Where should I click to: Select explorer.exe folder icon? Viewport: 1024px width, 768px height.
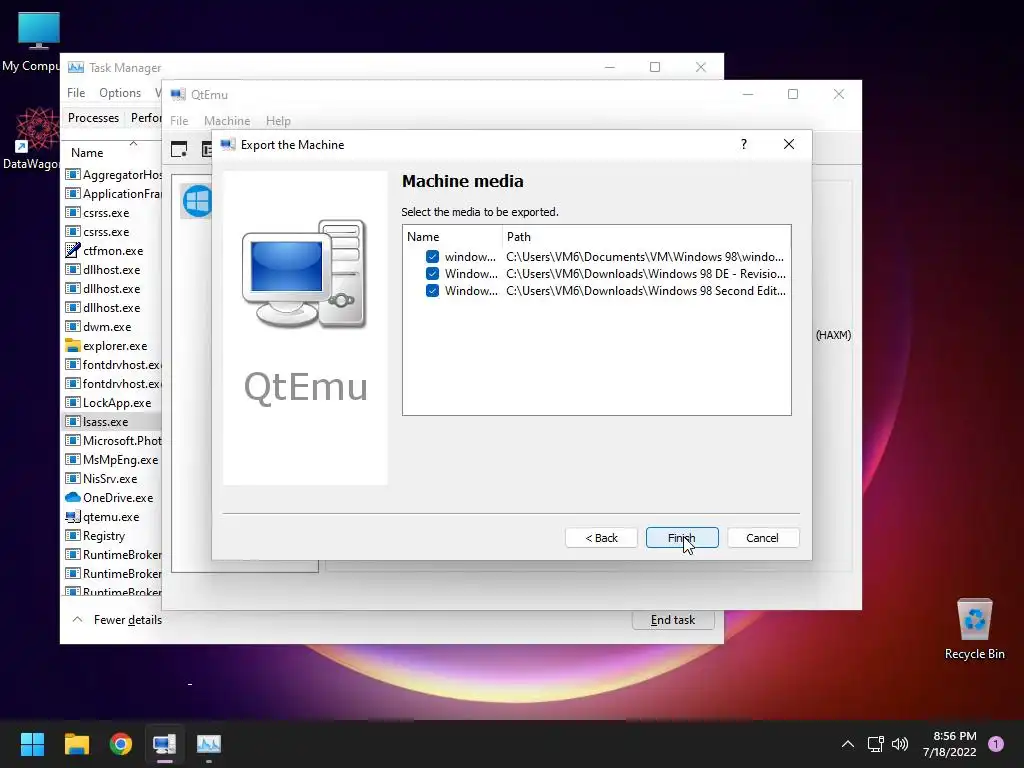click(x=72, y=345)
